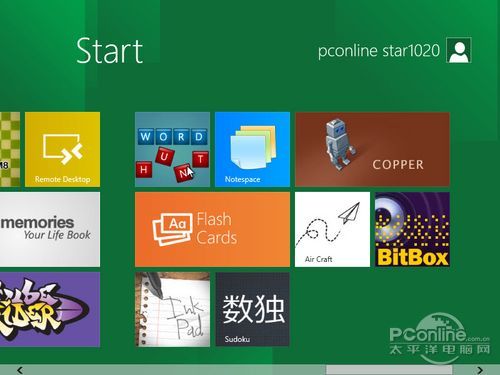Screen dimensions: 500x375
Task: Click the user account picture icon
Action: click(x=459, y=50)
